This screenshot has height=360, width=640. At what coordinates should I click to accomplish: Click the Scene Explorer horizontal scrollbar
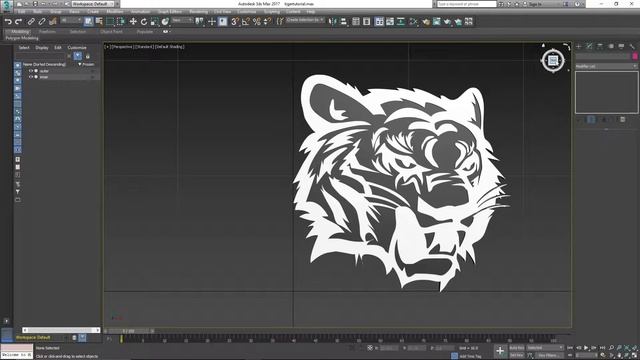tap(61, 330)
